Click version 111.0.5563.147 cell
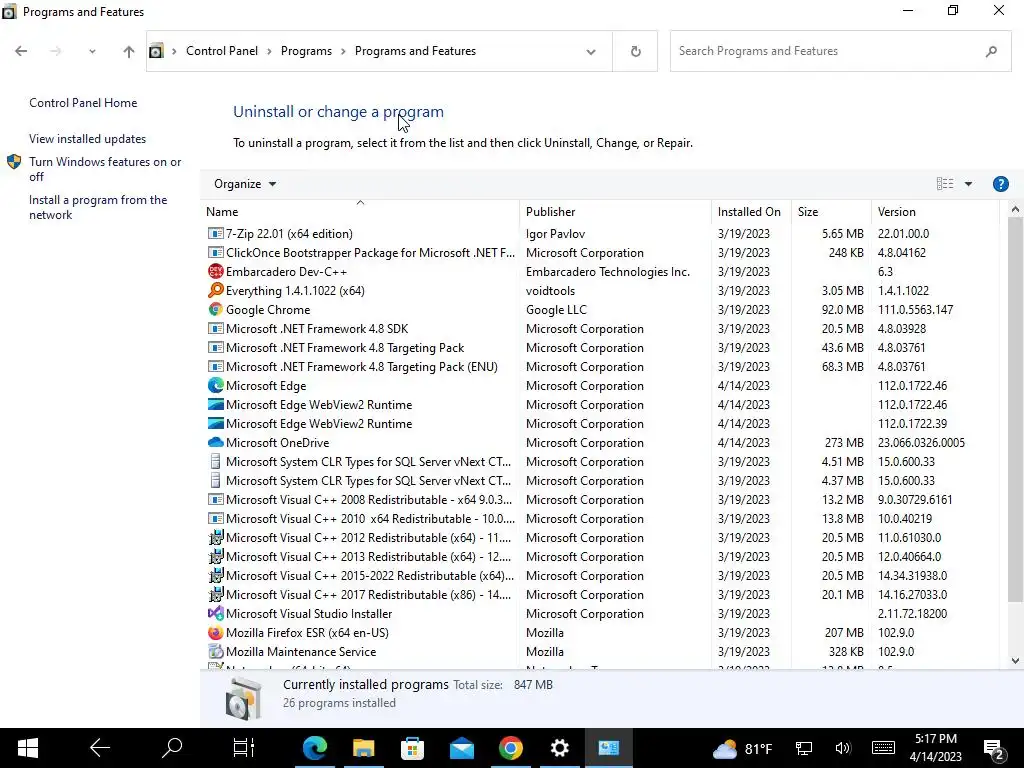 [915, 310]
